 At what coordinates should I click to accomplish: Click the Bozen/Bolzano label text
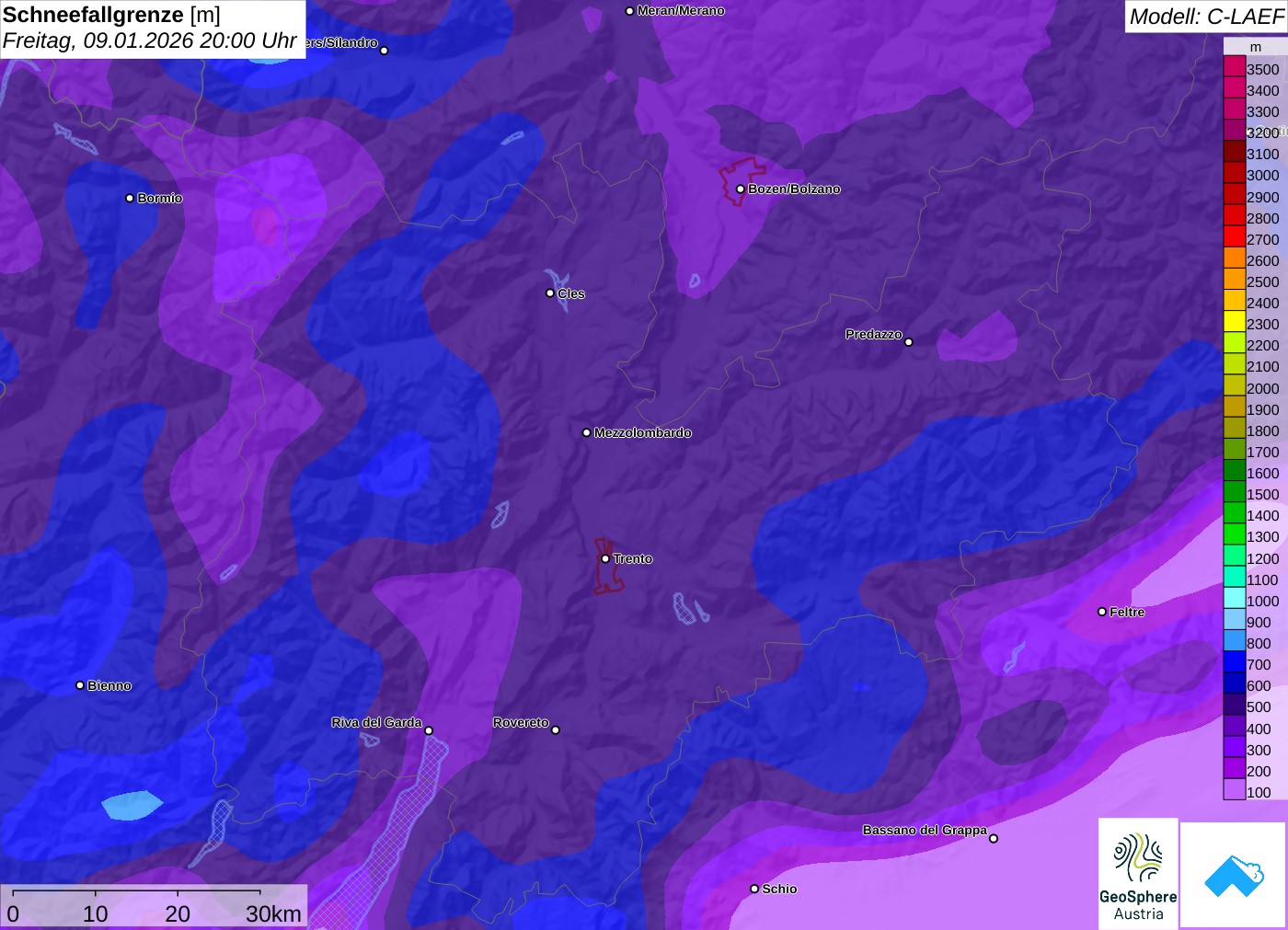(x=794, y=189)
